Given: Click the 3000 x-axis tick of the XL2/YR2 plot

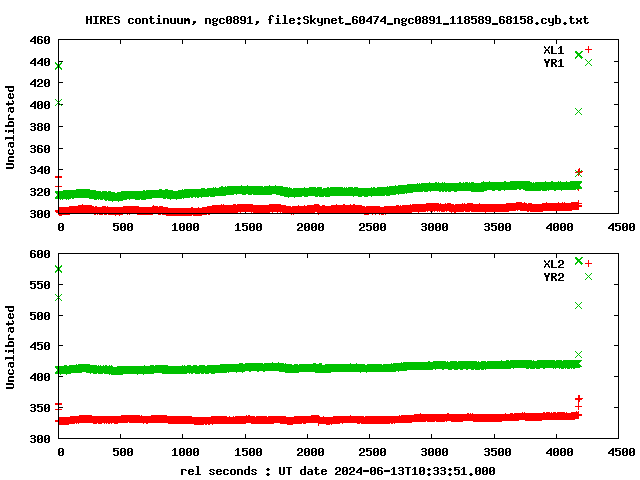Looking at the screenshot, I should [434, 452].
